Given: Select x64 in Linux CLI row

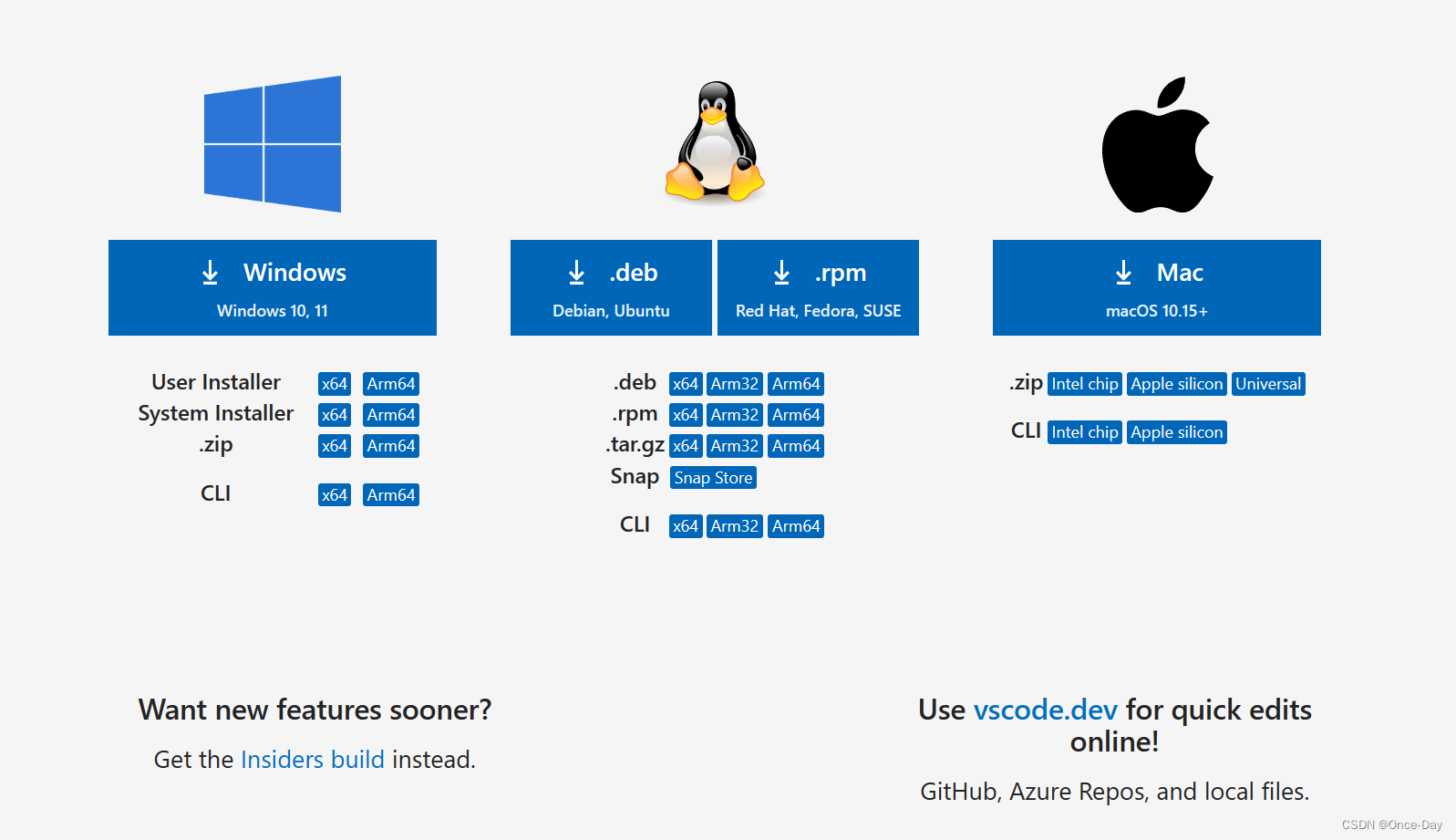Looking at the screenshot, I should click(686, 526).
